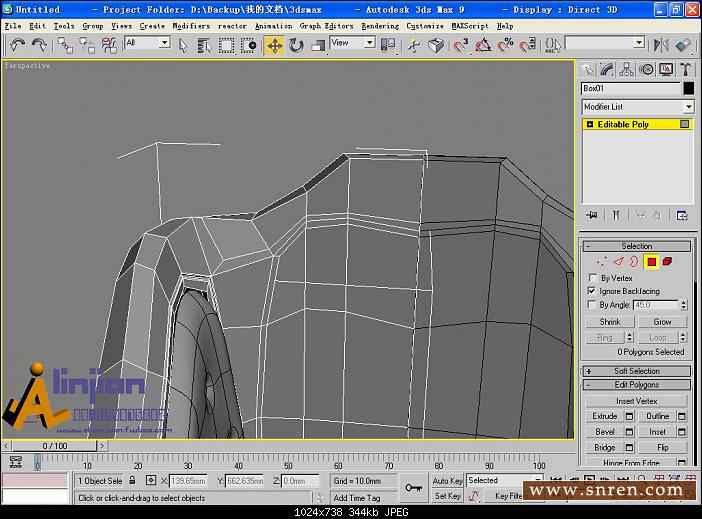The height and width of the screenshot is (519, 702).
Task: Activate the Select and Rotate tool
Action: (x=296, y=45)
